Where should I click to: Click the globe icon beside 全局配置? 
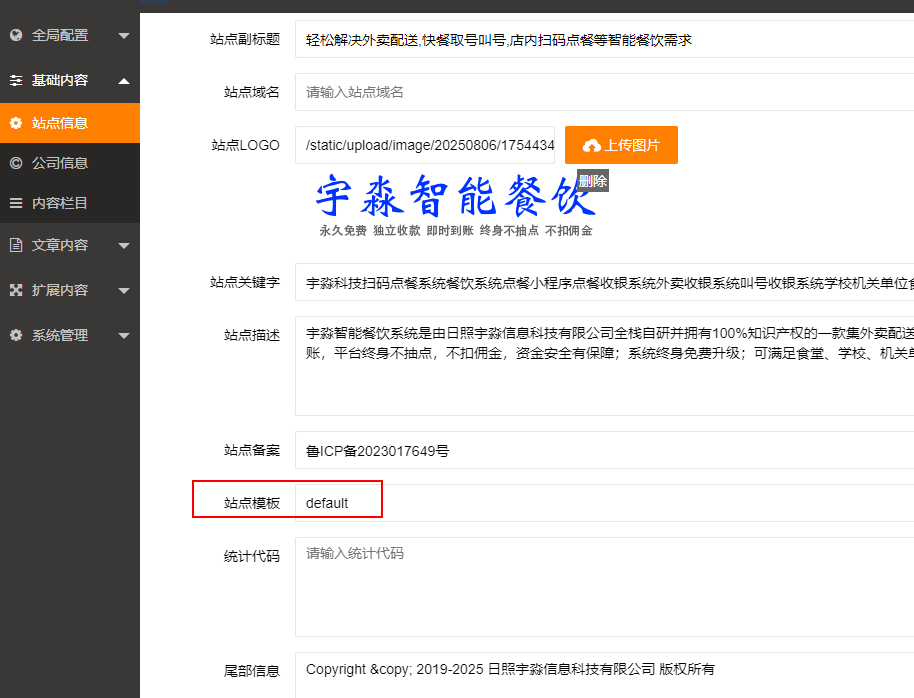[x=16, y=35]
